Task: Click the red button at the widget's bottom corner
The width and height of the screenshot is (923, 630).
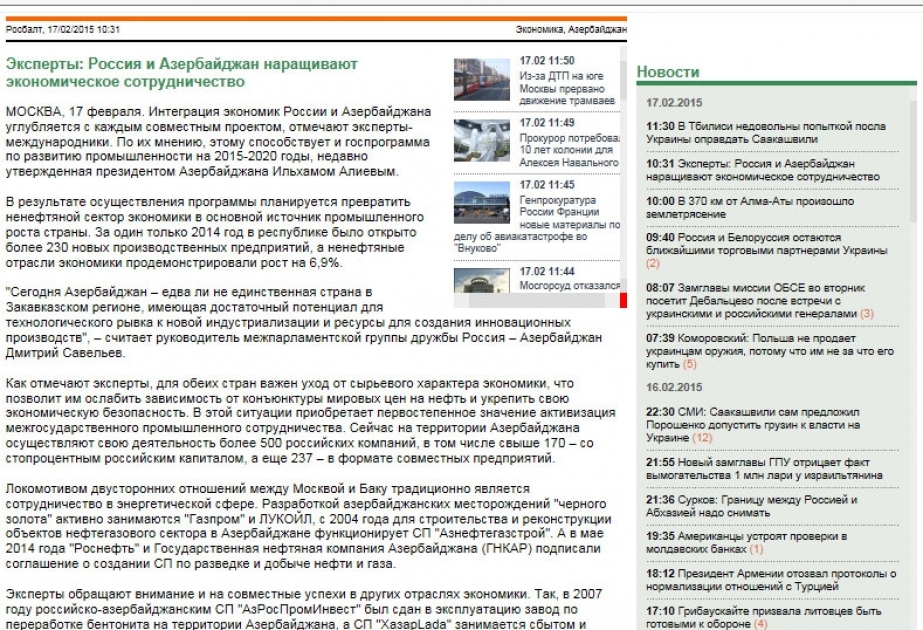Action: 623,300
